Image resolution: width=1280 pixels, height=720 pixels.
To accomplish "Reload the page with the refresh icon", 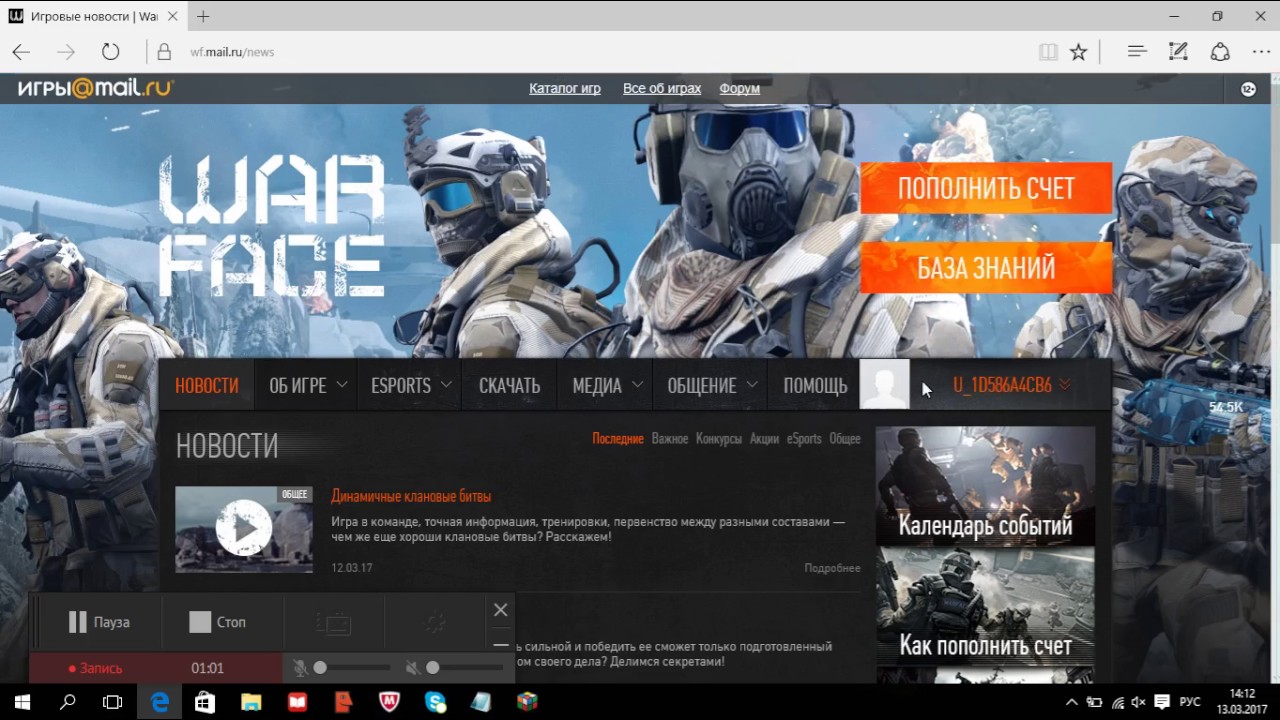I will (x=110, y=52).
